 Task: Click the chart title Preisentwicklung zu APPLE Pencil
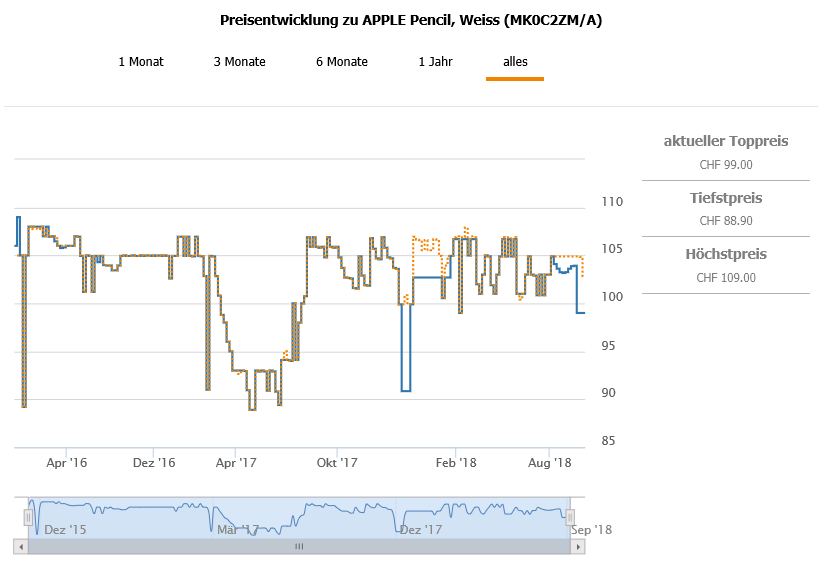coord(410,20)
